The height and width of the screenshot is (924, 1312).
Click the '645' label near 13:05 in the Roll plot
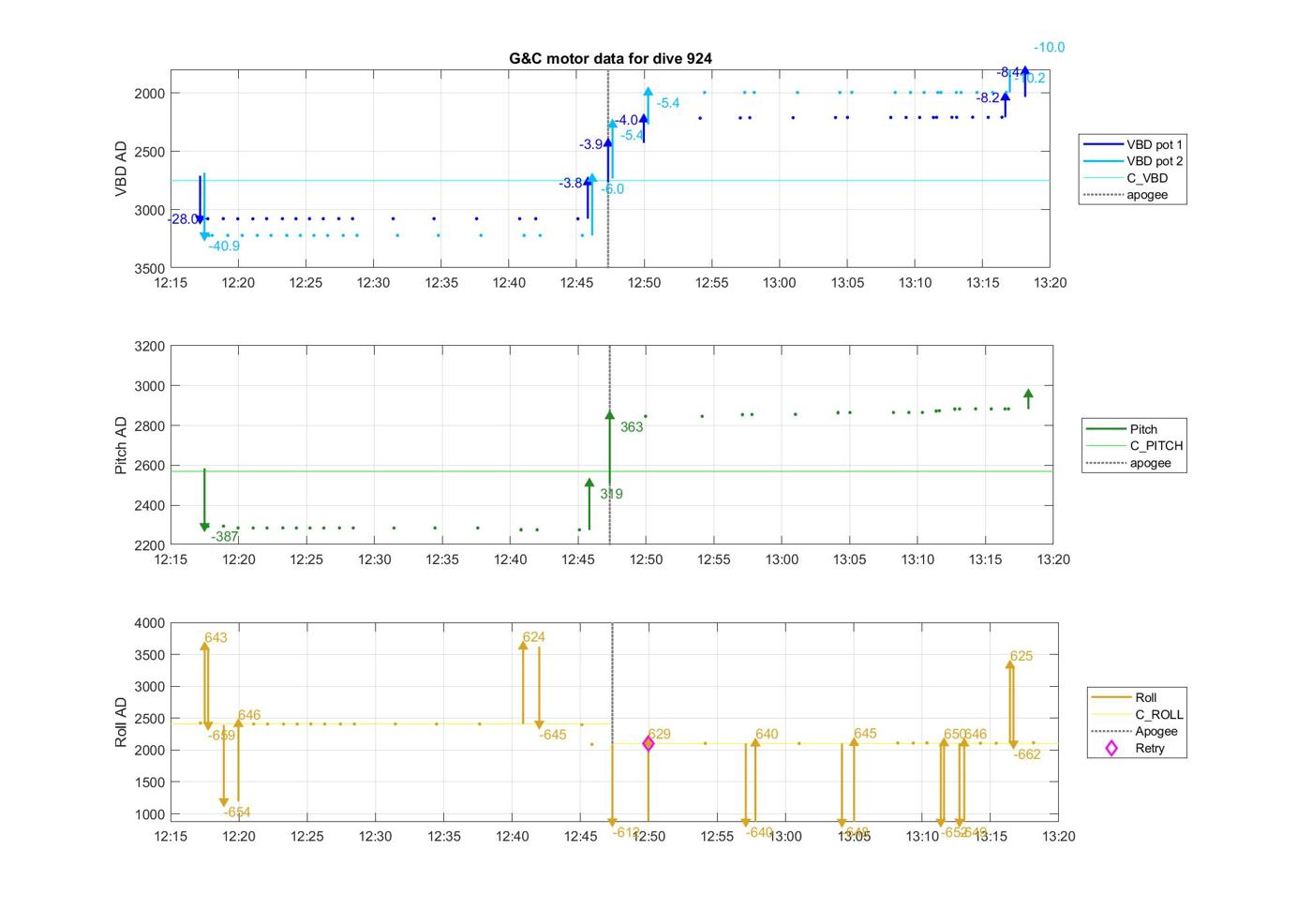[865, 734]
